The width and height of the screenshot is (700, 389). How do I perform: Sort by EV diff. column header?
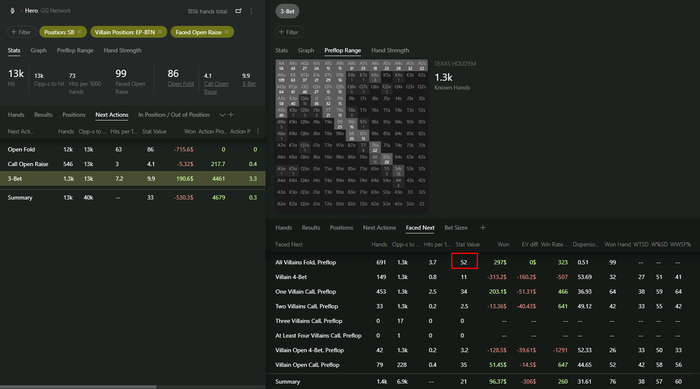[x=529, y=245]
